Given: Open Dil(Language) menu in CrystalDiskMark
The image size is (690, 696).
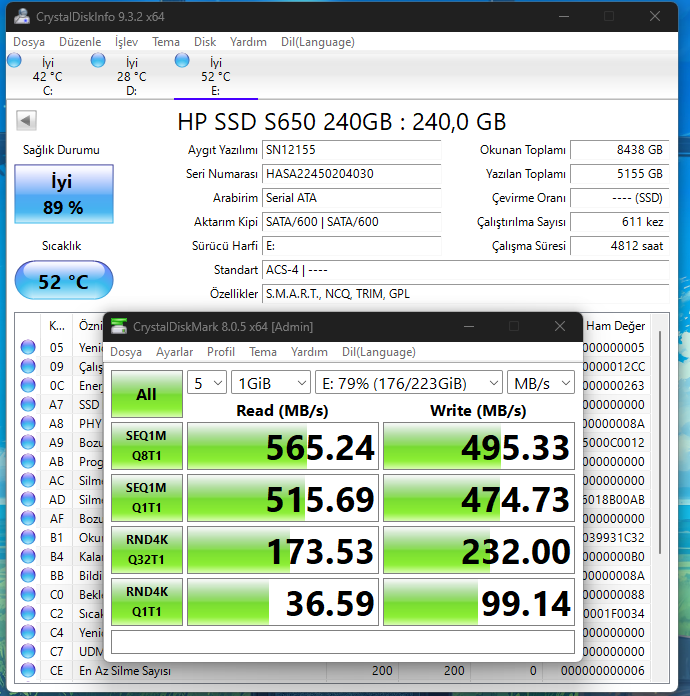Looking at the screenshot, I should click(379, 352).
